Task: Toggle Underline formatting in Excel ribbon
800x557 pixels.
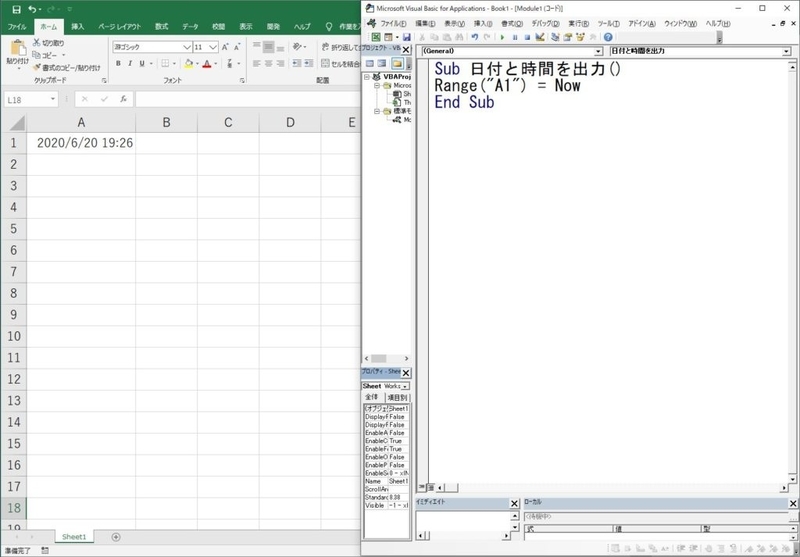Action: [142, 63]
